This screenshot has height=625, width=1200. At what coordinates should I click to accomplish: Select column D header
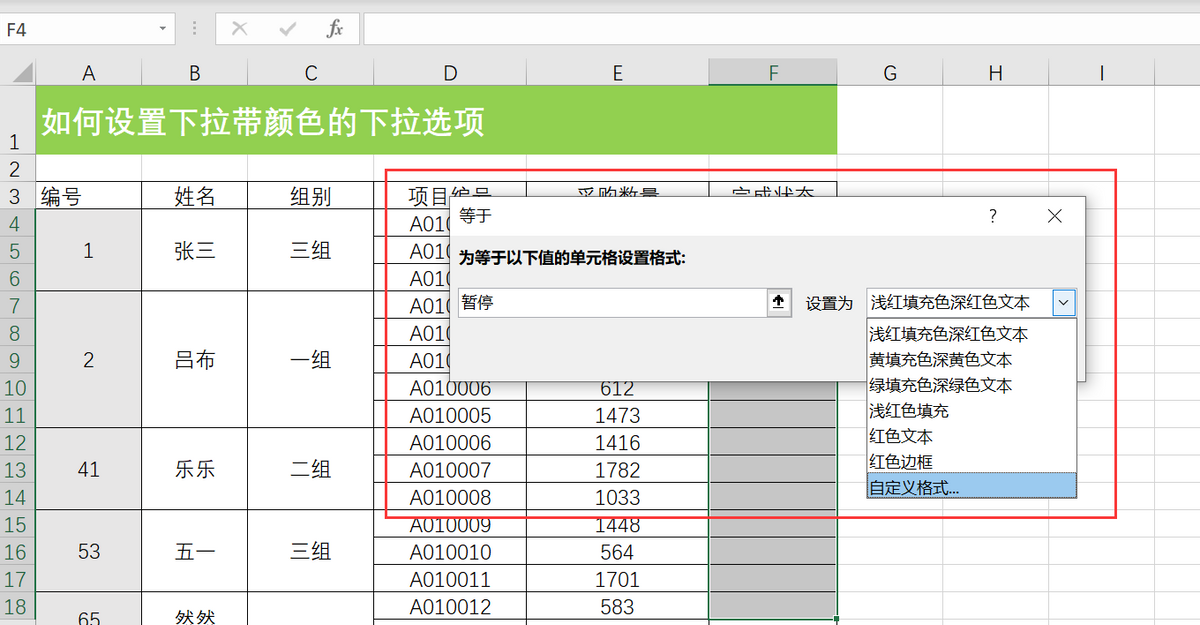450,73
